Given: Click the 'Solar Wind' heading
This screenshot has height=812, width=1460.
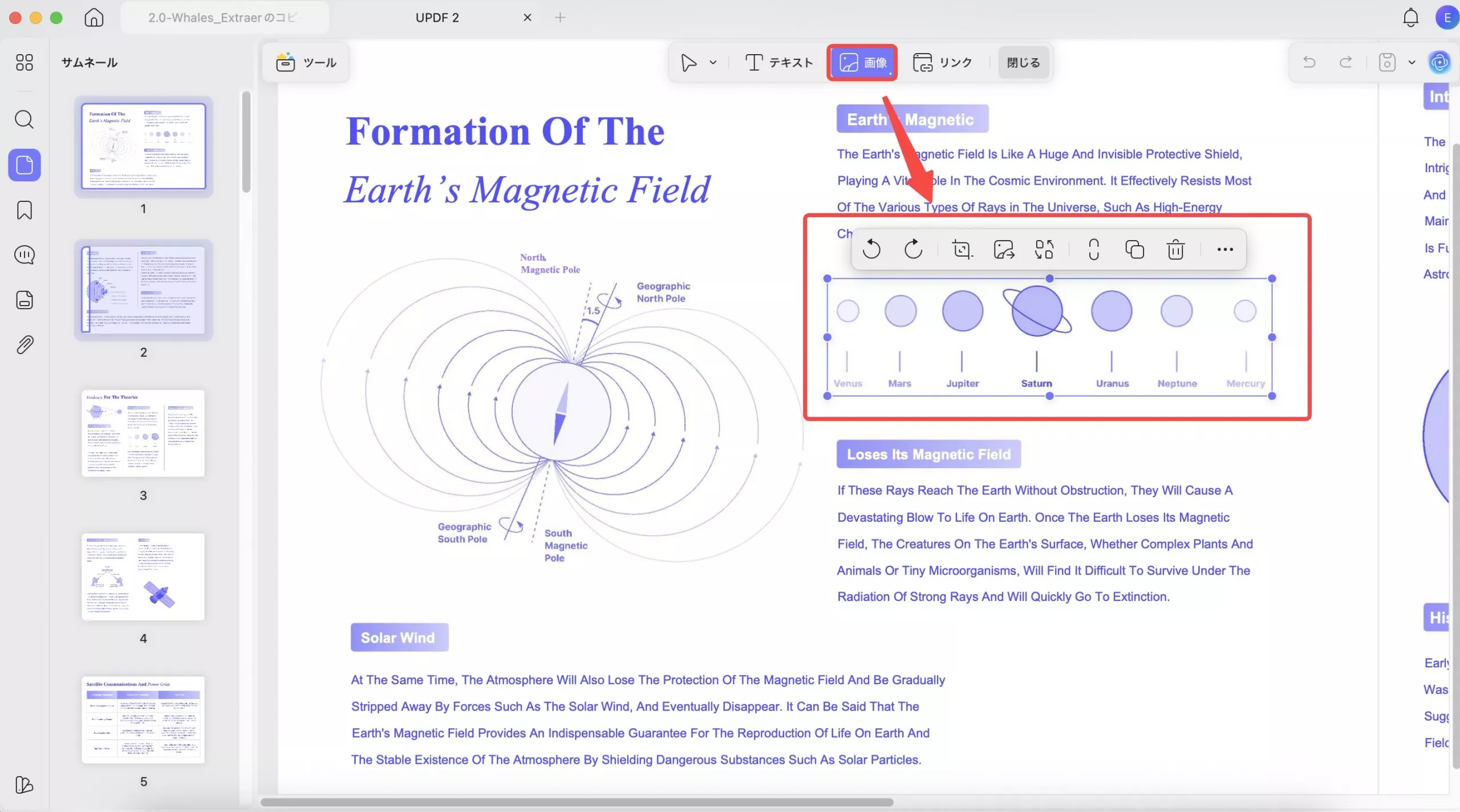Looking at the screenshot, I should [x=399, y=638].
